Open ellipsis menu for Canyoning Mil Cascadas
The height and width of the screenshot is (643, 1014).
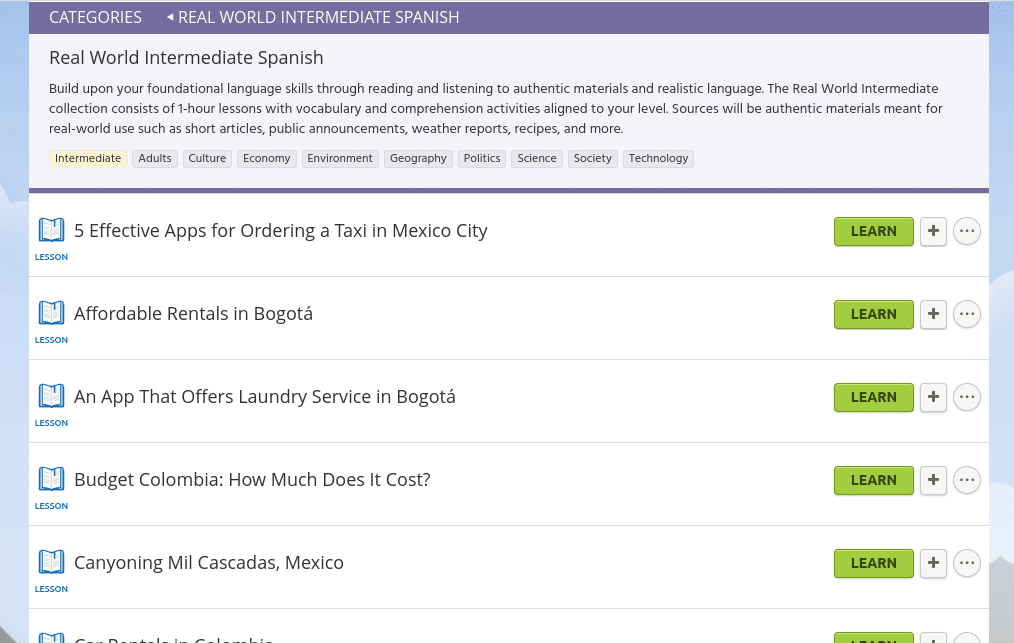(x=966, y=563)
